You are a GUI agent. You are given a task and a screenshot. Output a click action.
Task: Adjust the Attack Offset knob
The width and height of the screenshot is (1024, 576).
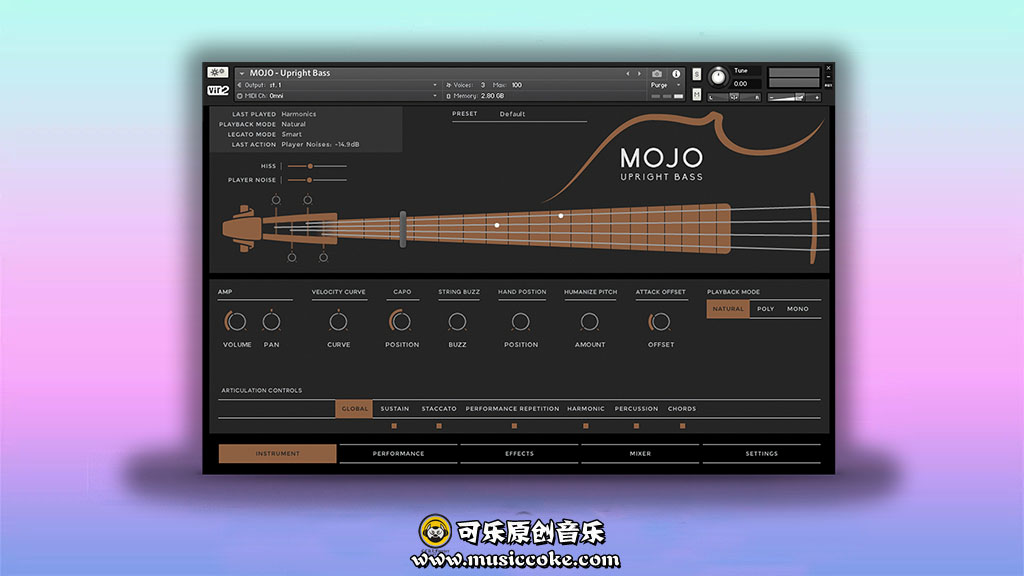(660, 321)
